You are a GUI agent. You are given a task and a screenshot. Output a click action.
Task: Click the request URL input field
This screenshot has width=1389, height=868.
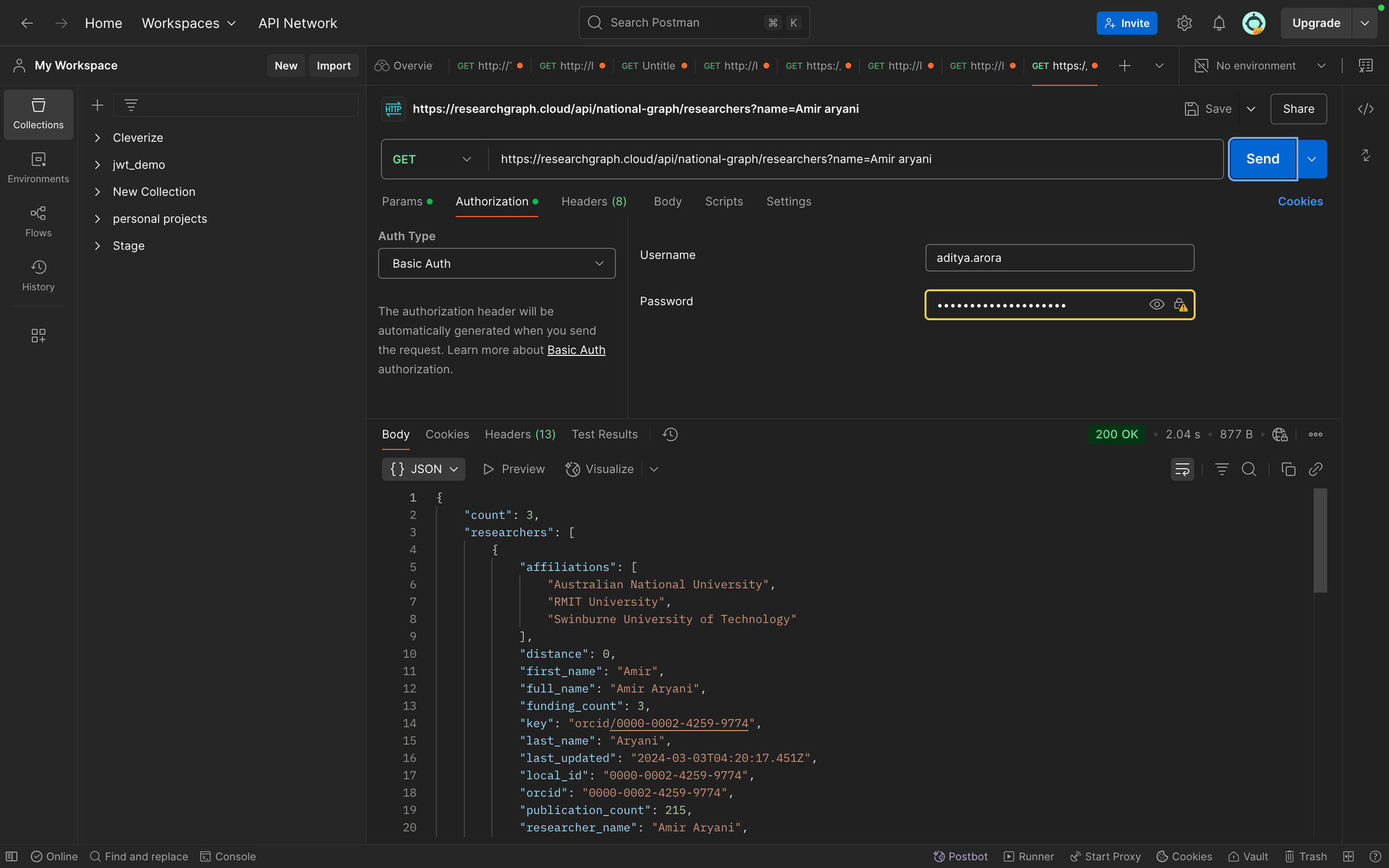pos(856,159)
